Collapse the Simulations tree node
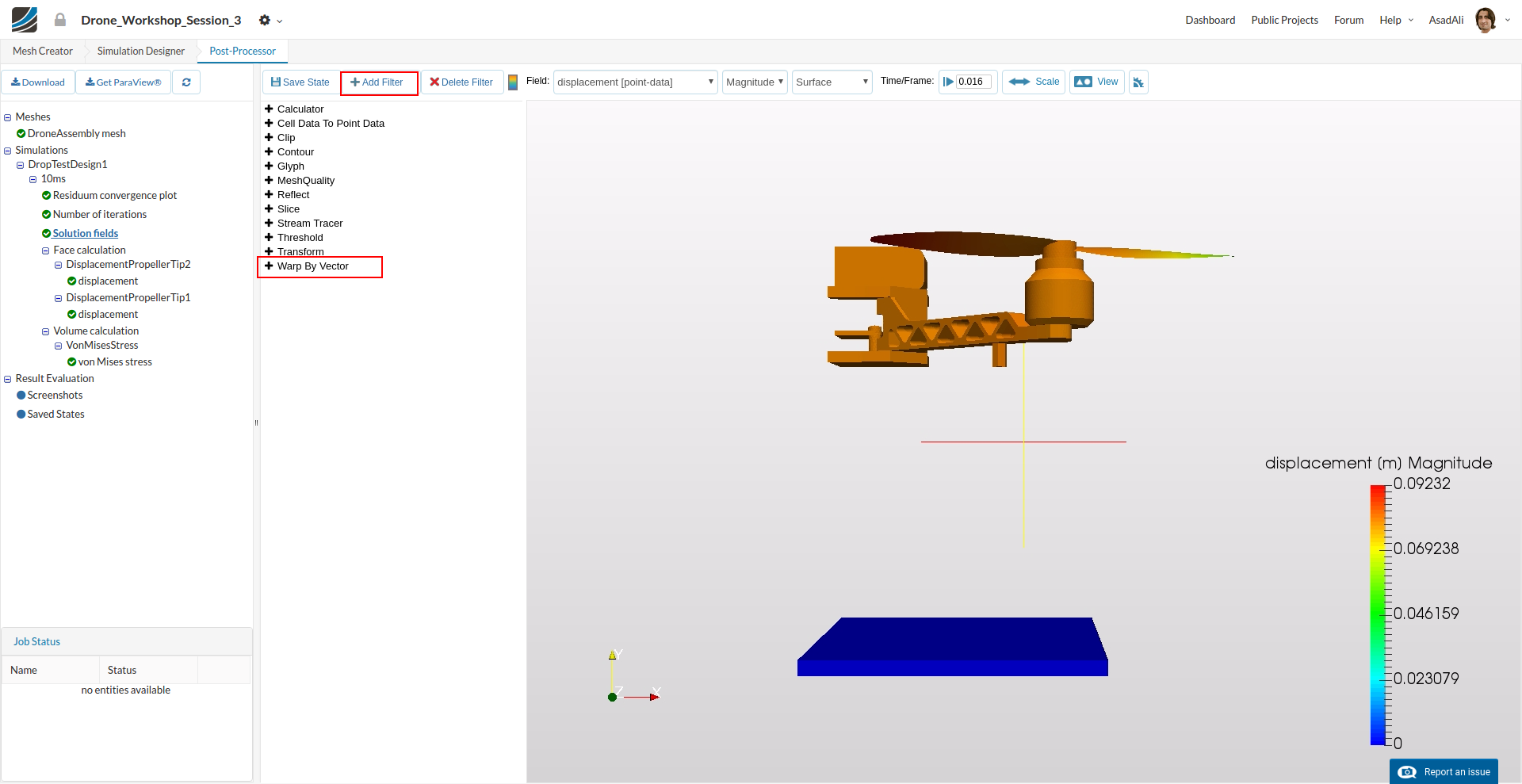Viewport: 1522px width, 784px height. pos(8,151)
